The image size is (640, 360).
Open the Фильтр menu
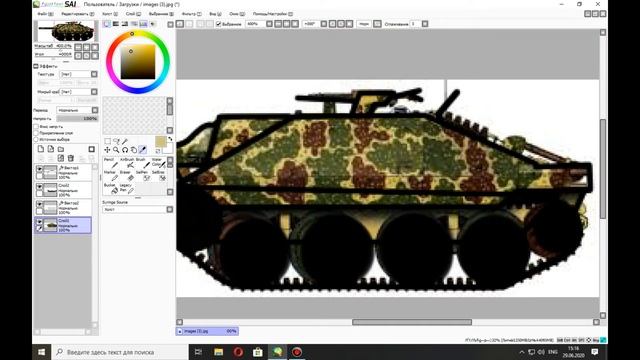click(191, 14)
